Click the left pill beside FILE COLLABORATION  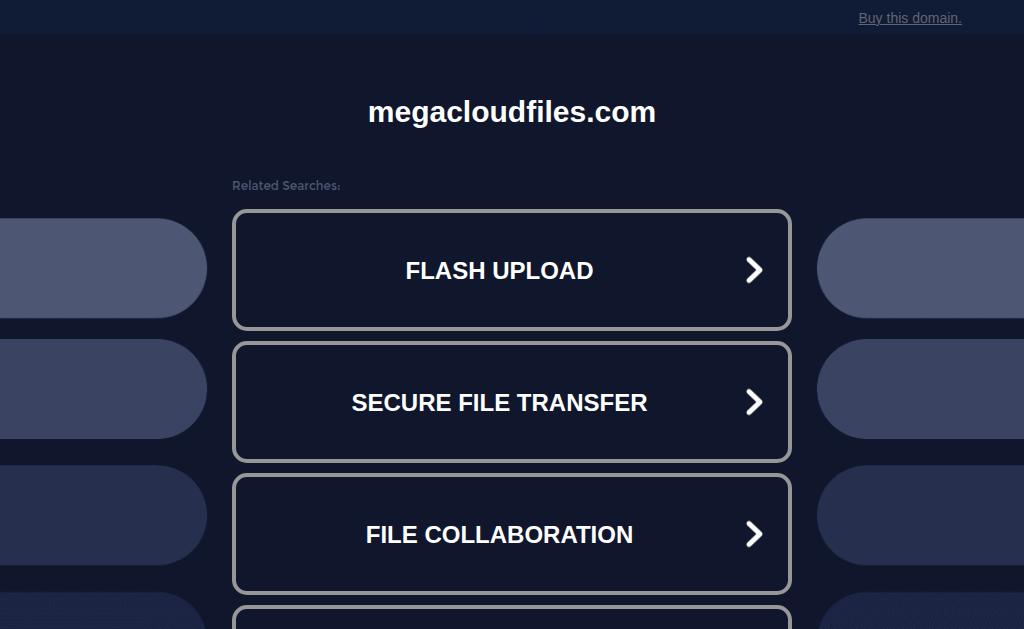tap(103, 515)
